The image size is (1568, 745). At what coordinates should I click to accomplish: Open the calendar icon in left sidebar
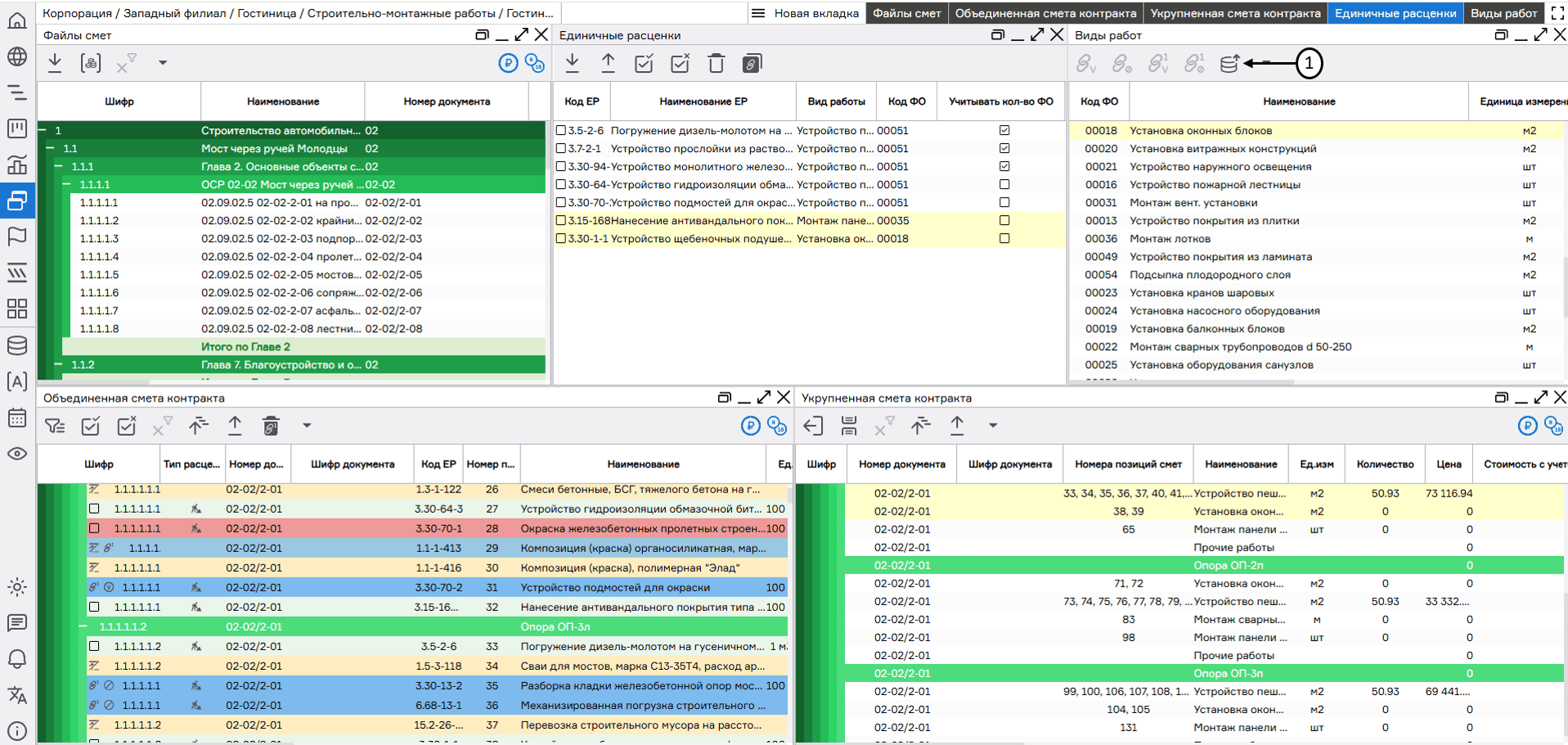tap(17, 418)
